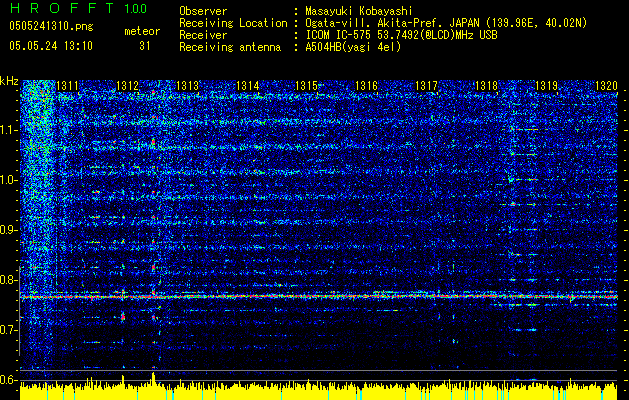
Task: Click the 1320 time marker
Action: point(606,86)
